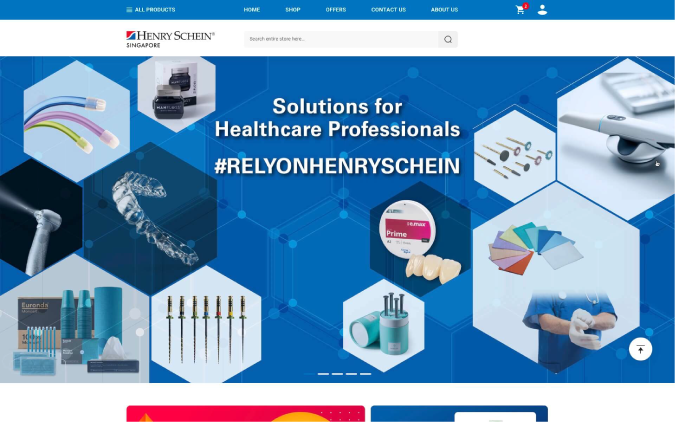This screenshot has width=675, height=422.
Task: Select the fourth carousel slide indicator
Action: 351,374
